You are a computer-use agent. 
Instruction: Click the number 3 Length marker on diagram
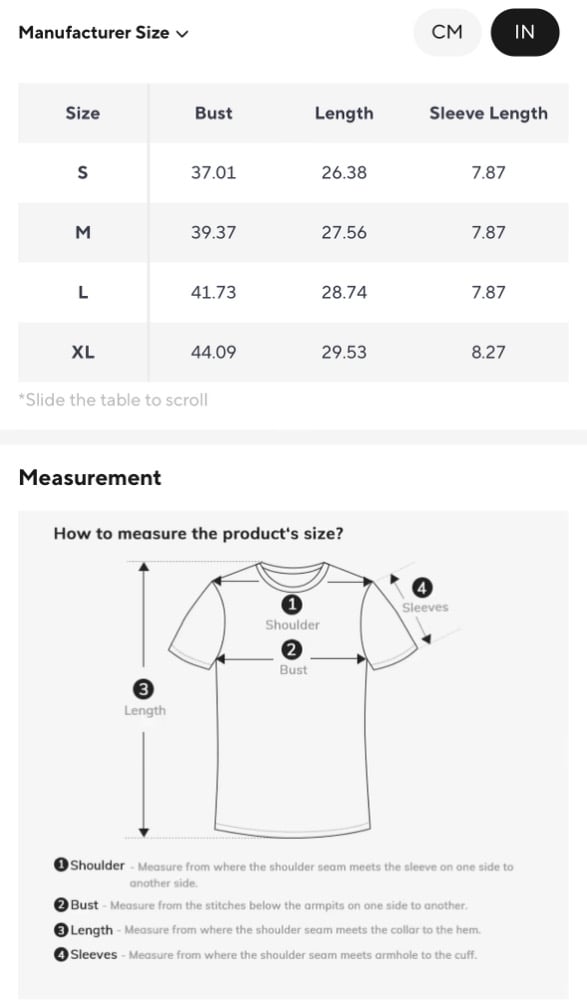tap(144, 689)
